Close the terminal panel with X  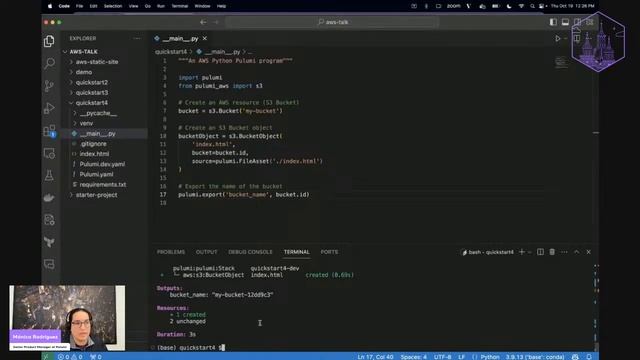pyautogui.click(x=589, y=252)
